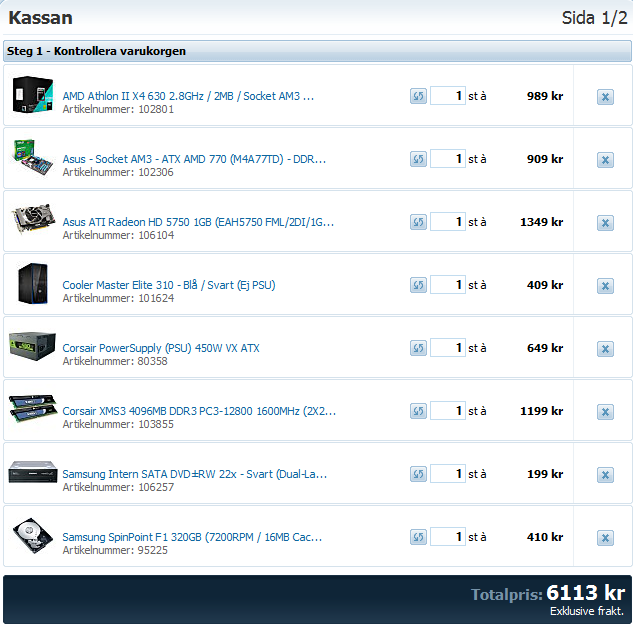633x627 pixels.
Task: Open Asus ATI Radeon HD 5750 1GB link
Action: coord(198,222)
